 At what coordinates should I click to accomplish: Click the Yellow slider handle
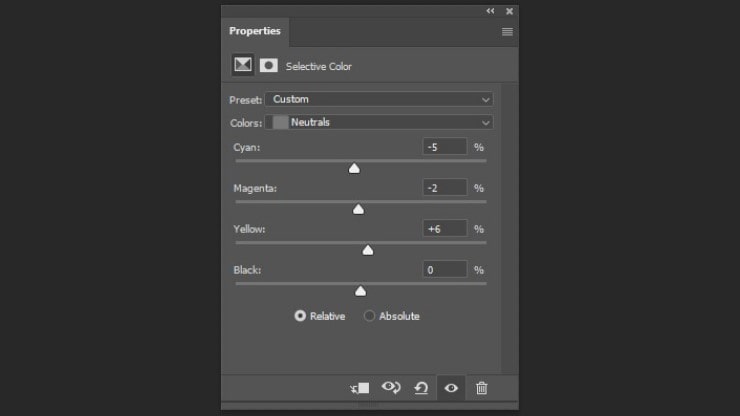[367, 250]
